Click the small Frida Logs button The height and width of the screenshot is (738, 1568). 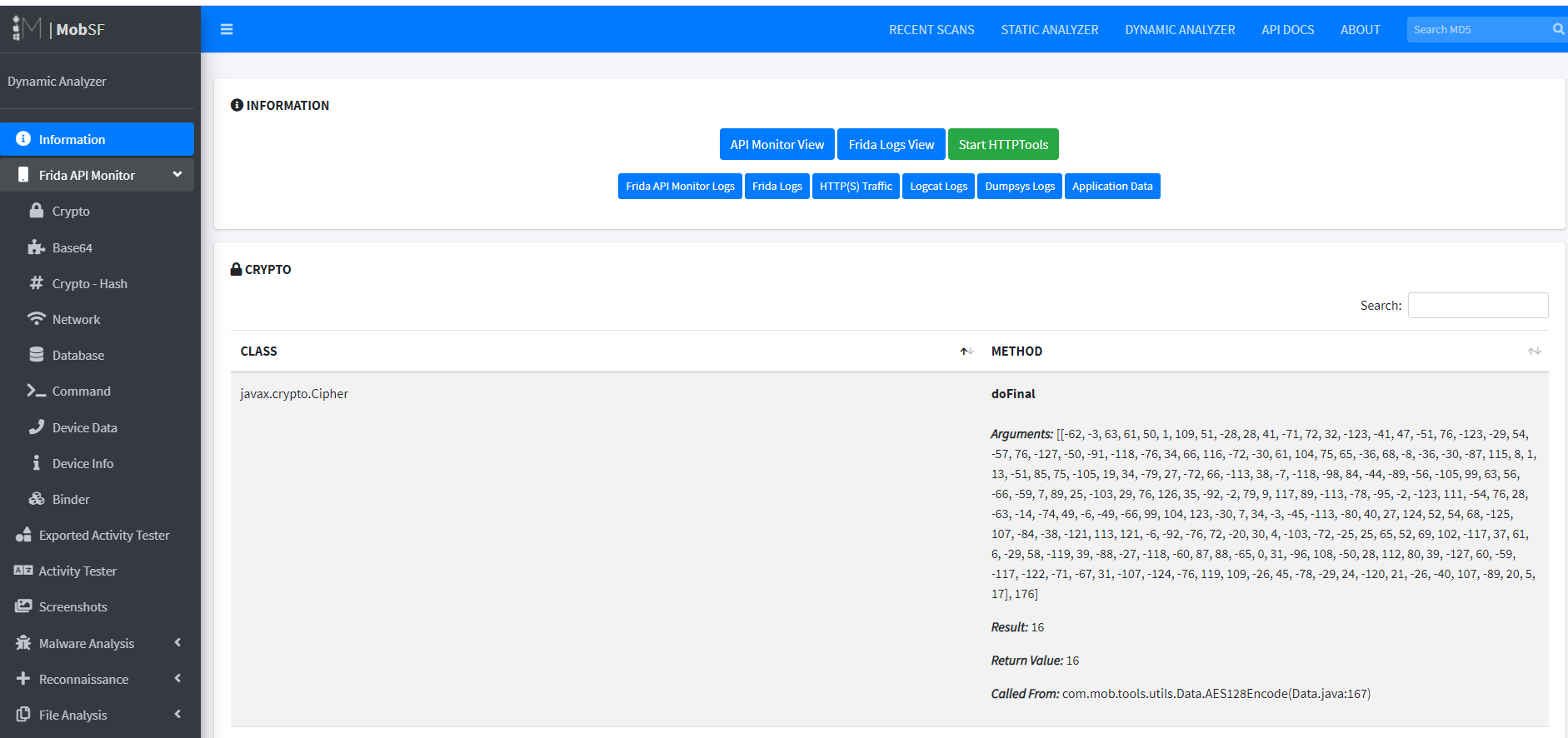coord(777,186)
